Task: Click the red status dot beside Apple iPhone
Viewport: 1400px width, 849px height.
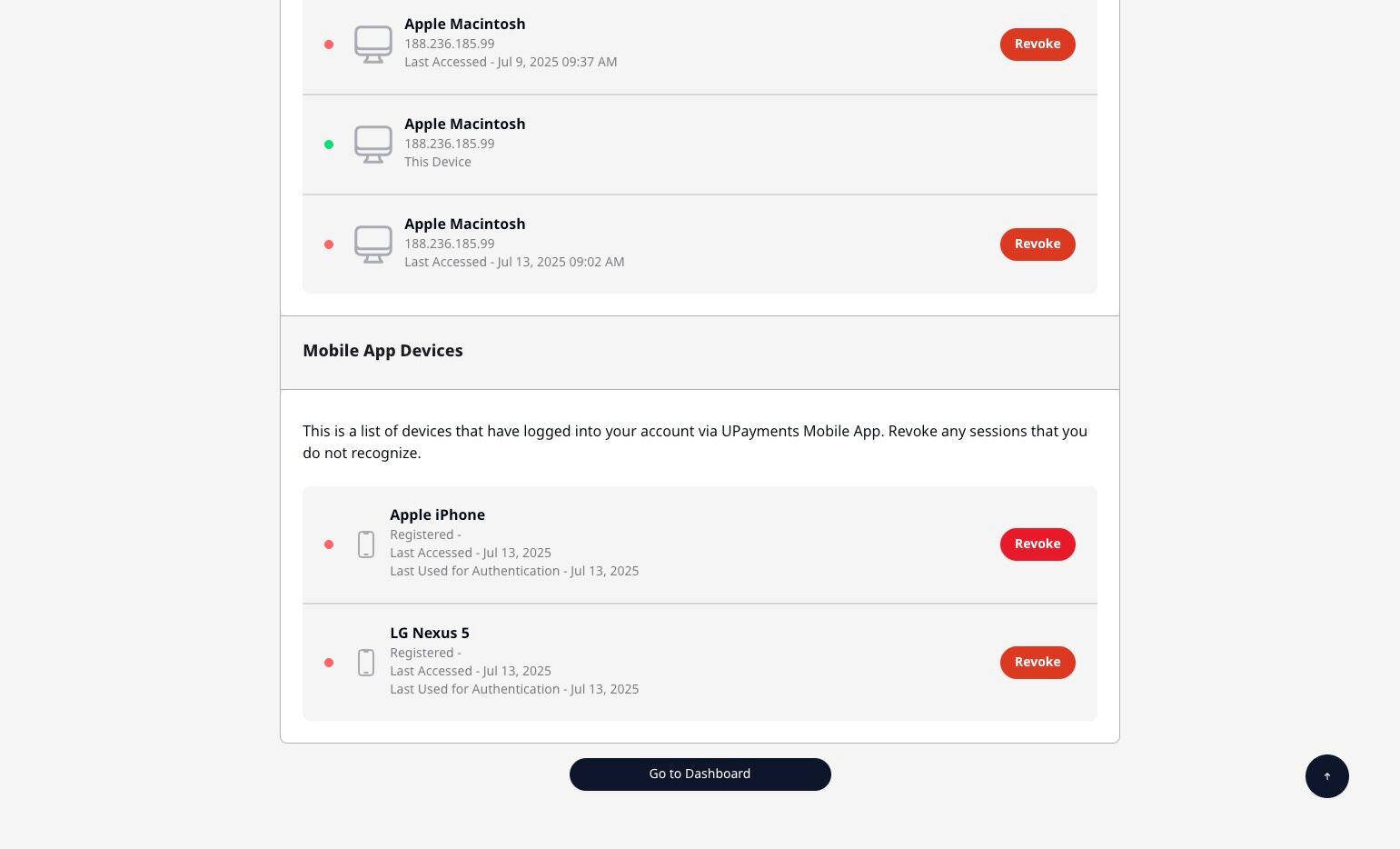Action: click(329, 544)
